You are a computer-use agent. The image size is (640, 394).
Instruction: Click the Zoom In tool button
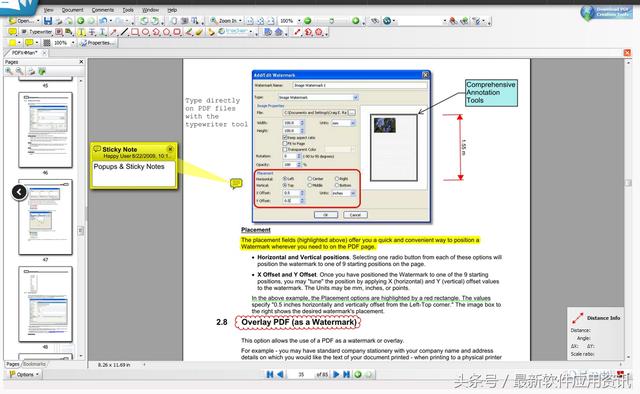pos(224,21)
